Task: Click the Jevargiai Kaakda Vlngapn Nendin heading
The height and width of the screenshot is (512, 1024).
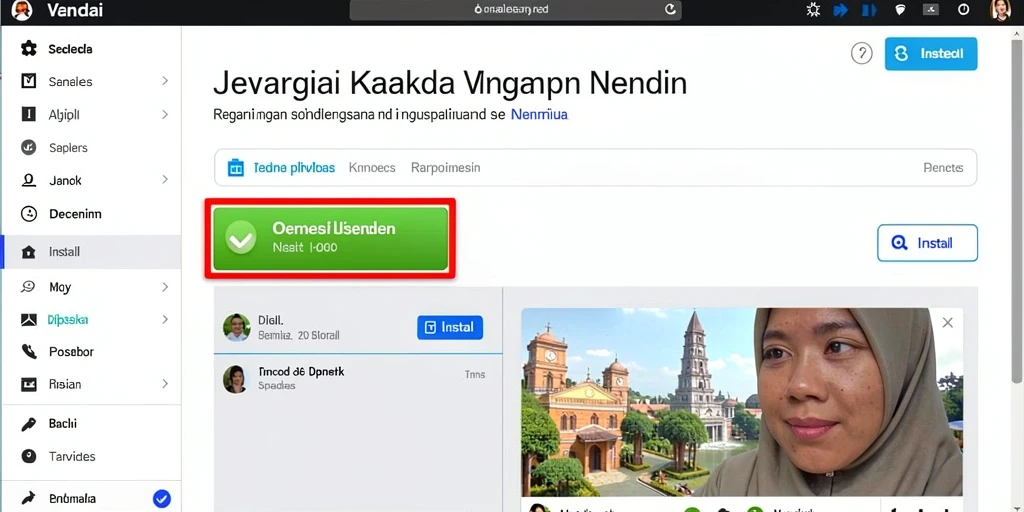Action: pos(450,84)
